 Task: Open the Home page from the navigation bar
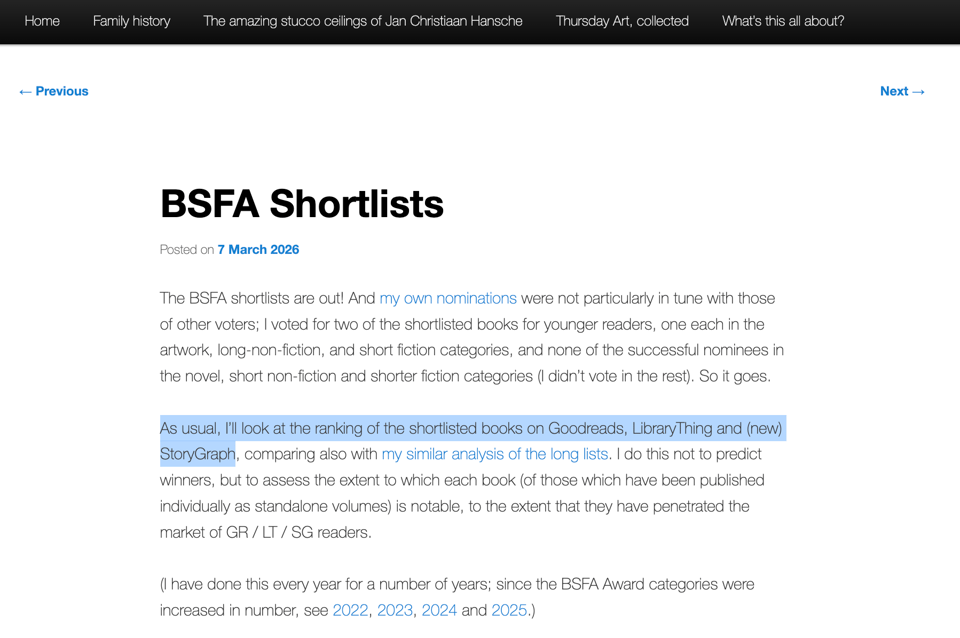click(42, 21)
